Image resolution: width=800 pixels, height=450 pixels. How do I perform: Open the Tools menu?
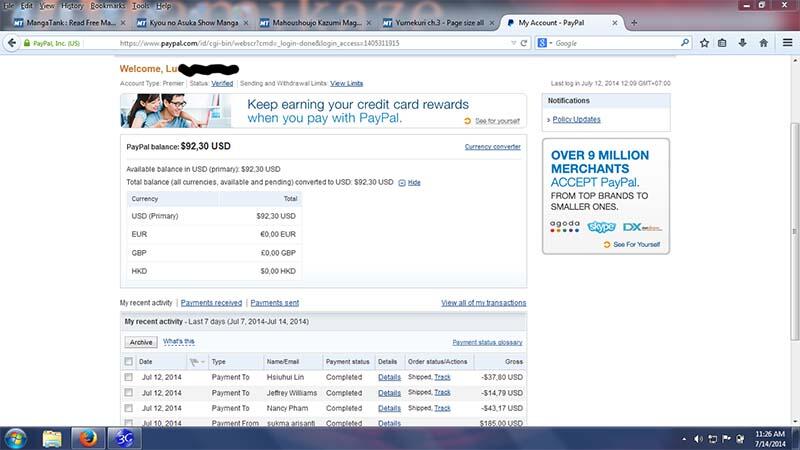click(x=140, y=6)
